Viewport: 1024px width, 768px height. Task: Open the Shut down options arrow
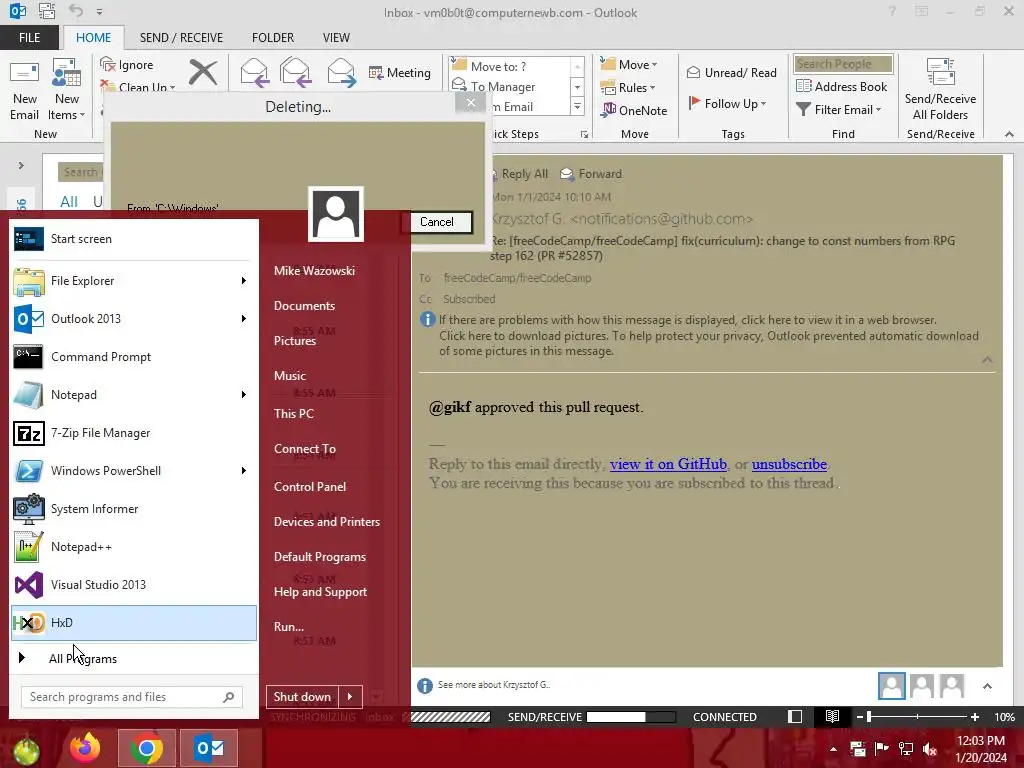(x=350, y=697)
